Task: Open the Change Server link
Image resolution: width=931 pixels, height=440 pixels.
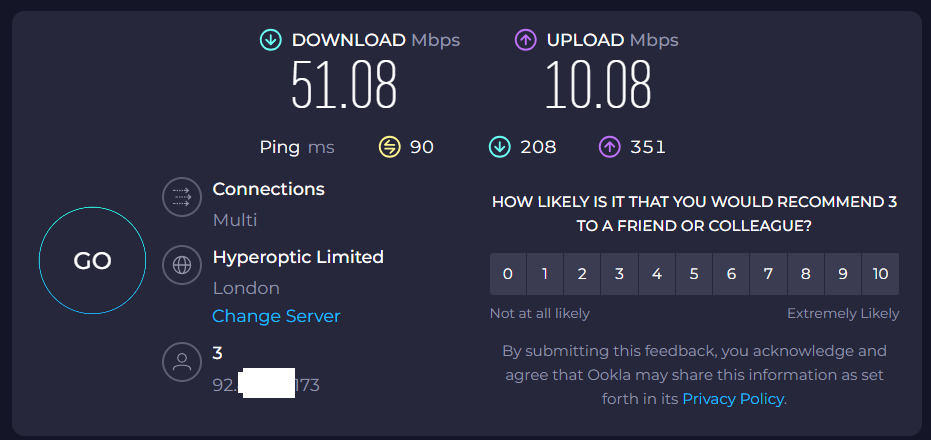Action: click(x=276, y=316)
